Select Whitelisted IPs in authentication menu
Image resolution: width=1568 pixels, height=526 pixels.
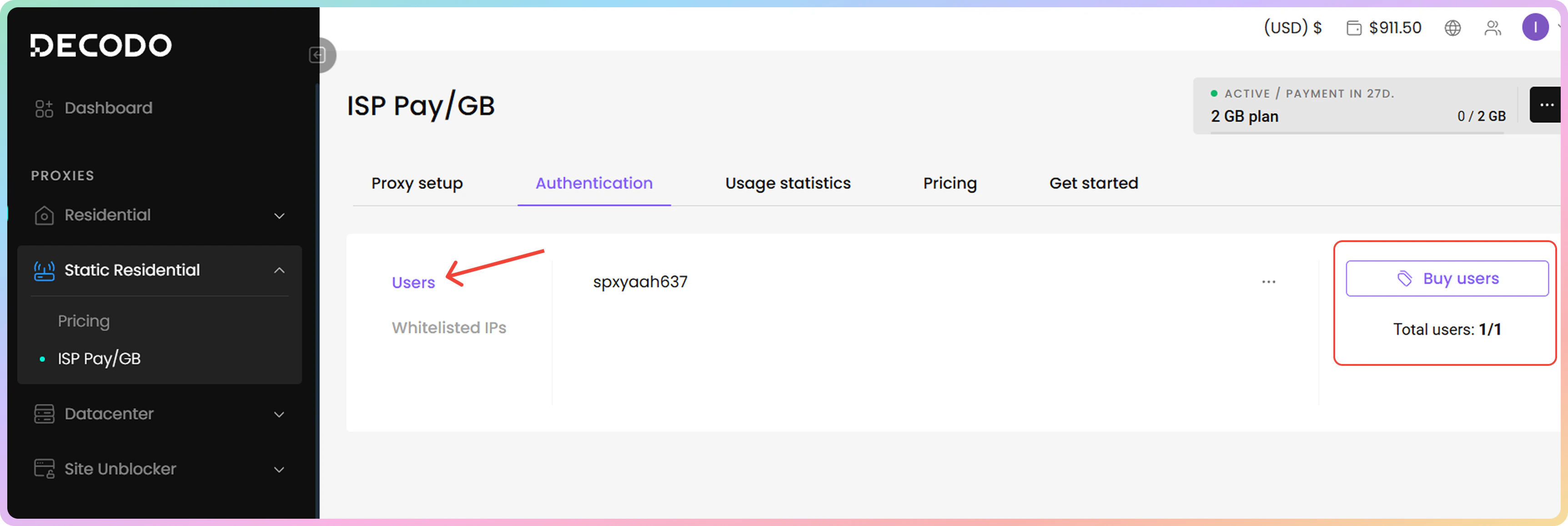tap(448, 328)
